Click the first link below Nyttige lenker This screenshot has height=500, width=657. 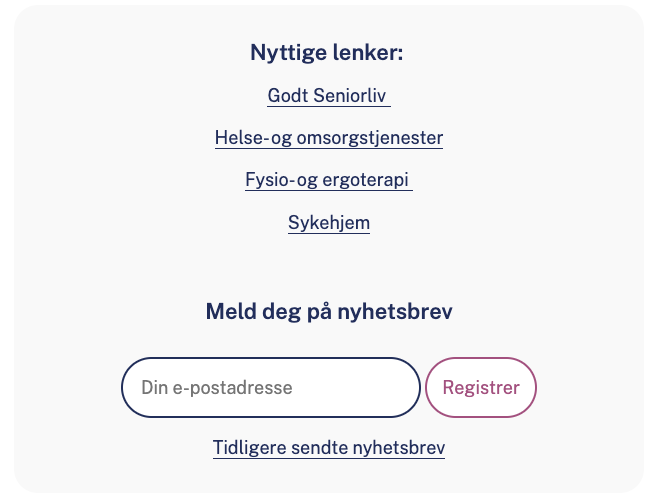[327, 96]
